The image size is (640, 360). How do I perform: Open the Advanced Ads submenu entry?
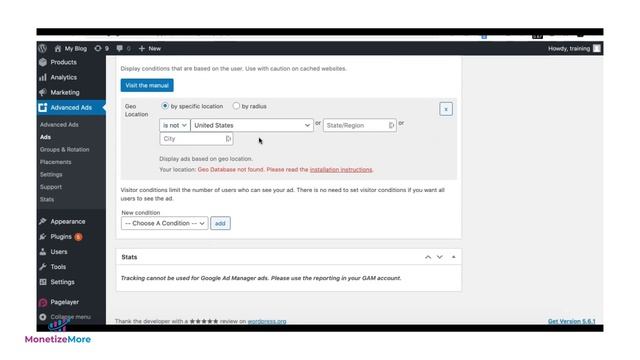click(59, 124)
